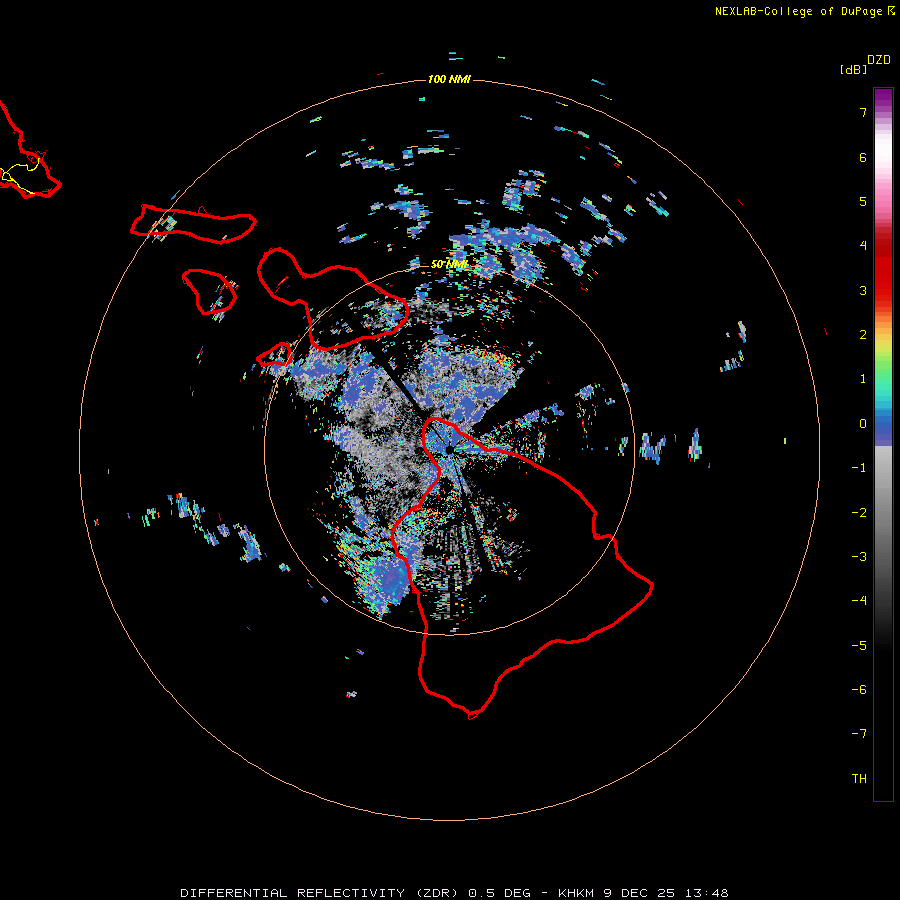Click the -2 value on color scale
The image size is (900, 900).
(859, 513)
